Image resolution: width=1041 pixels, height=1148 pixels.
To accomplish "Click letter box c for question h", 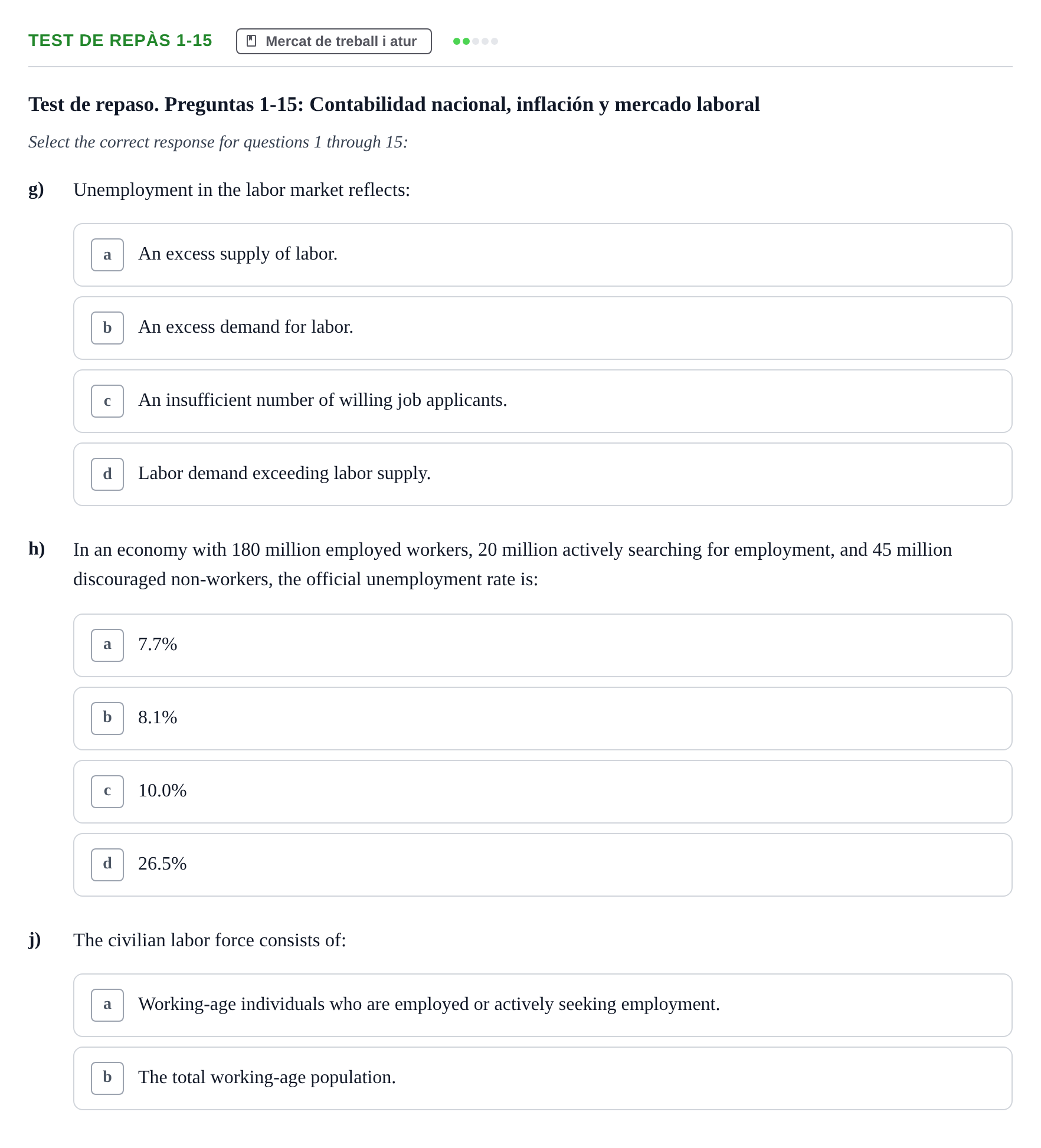I will 107,792.
